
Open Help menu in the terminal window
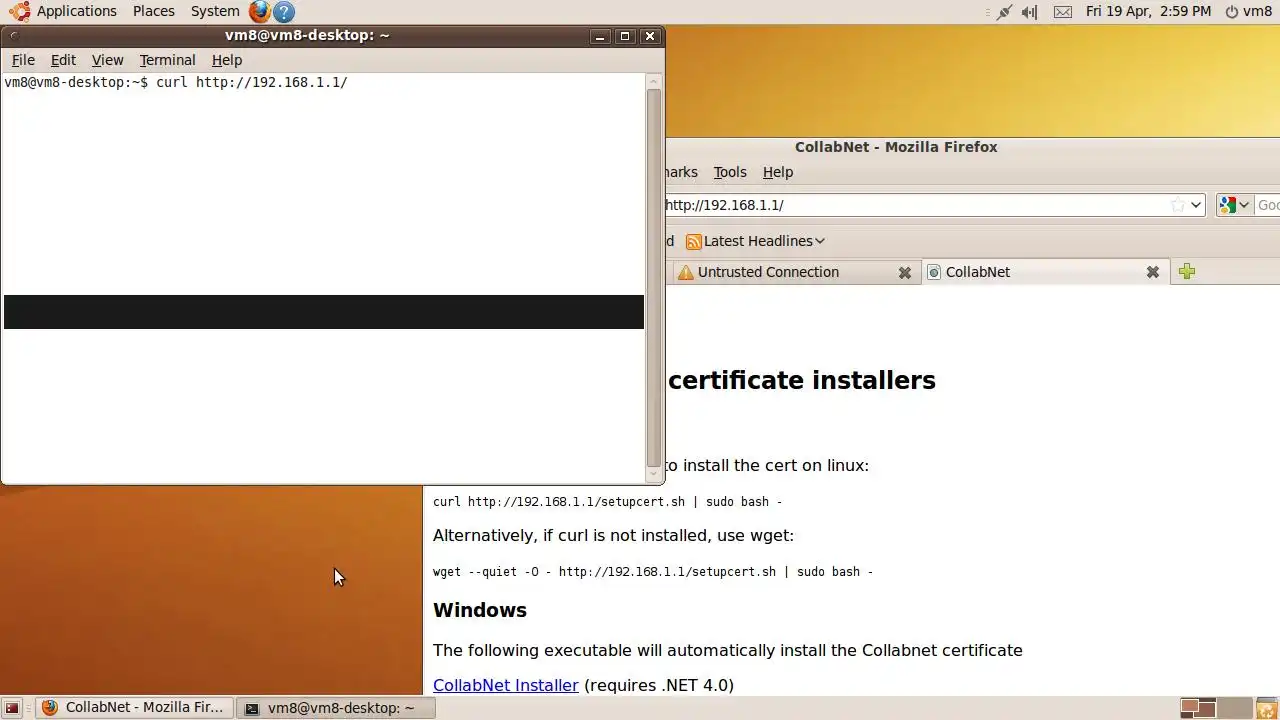pos(227,60)
